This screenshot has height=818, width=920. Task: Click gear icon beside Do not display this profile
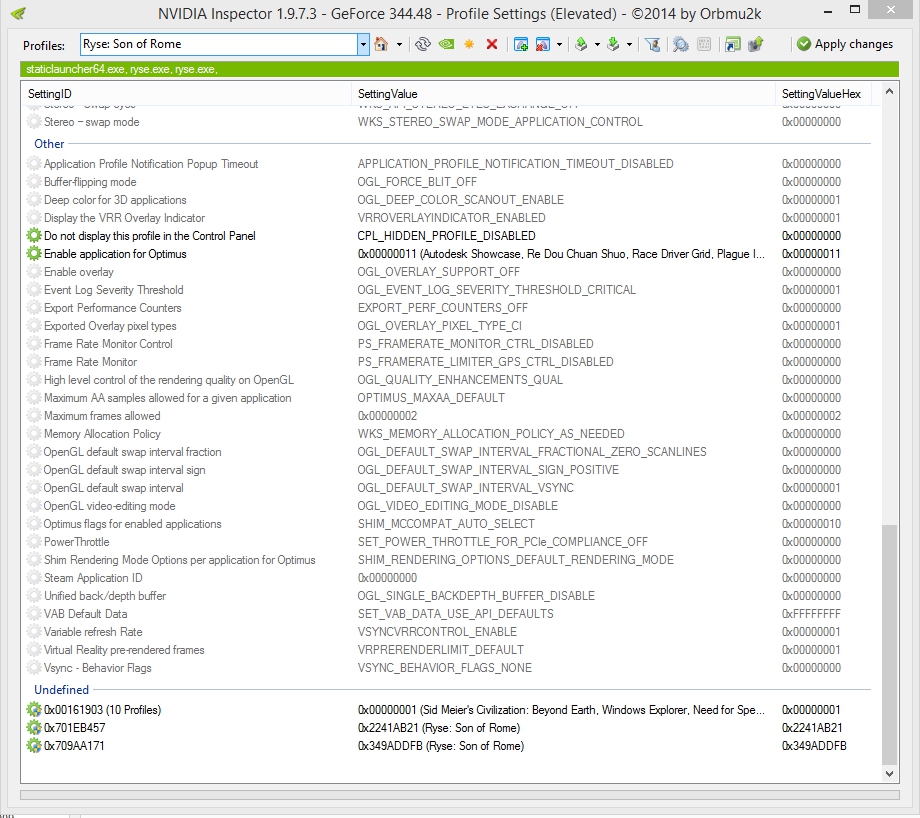[x=34, y=236]
